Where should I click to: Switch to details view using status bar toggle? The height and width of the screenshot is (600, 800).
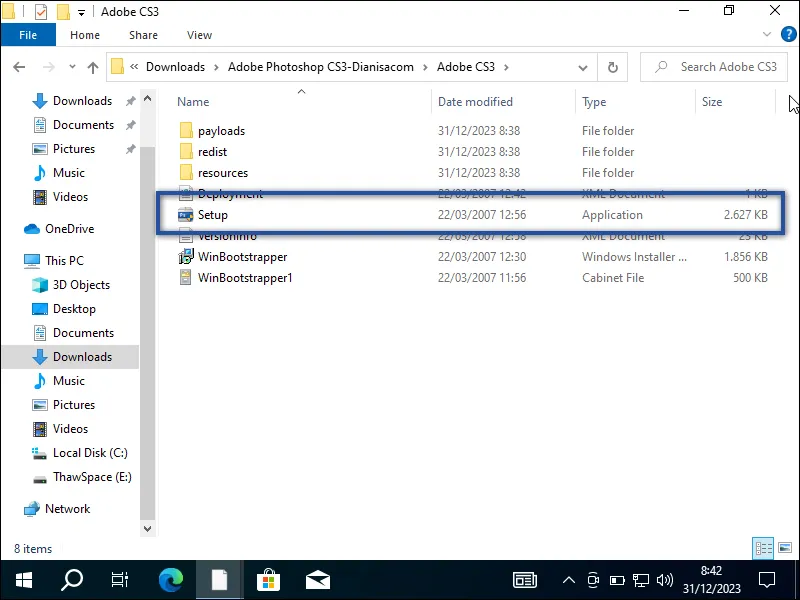(x=761, y=548)
